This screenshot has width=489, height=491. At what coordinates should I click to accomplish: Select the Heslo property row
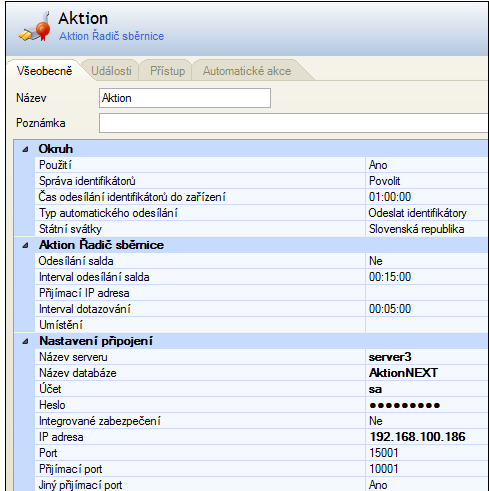[261, 405]
